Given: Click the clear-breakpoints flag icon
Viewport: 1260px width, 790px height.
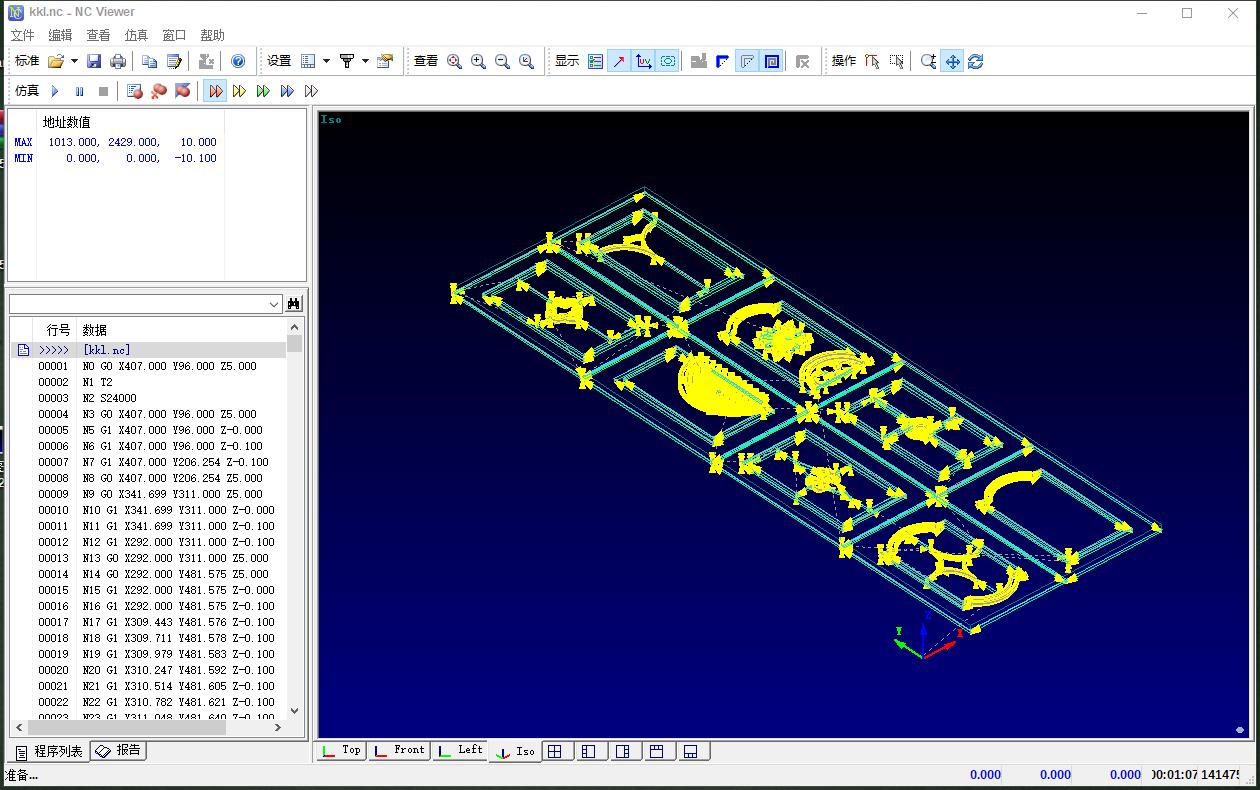Looking at the screenshot, I should (182, 91).
